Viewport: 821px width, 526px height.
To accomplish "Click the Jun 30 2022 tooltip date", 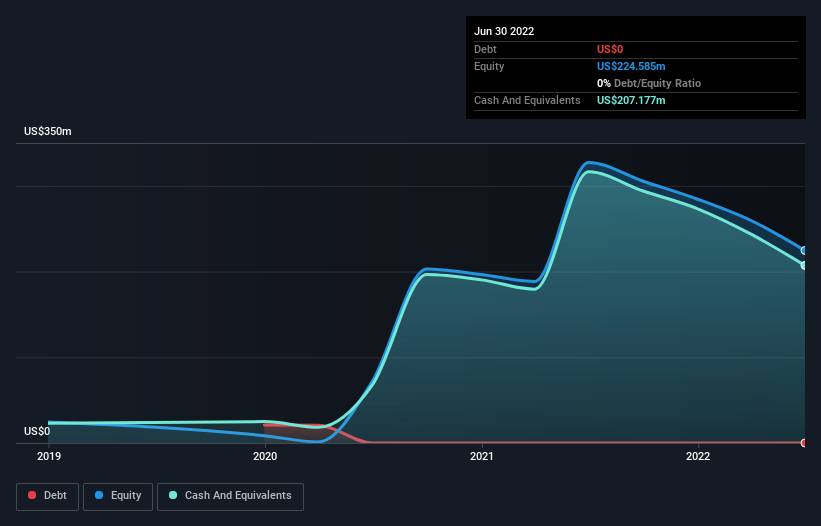I will coord(504,31).
